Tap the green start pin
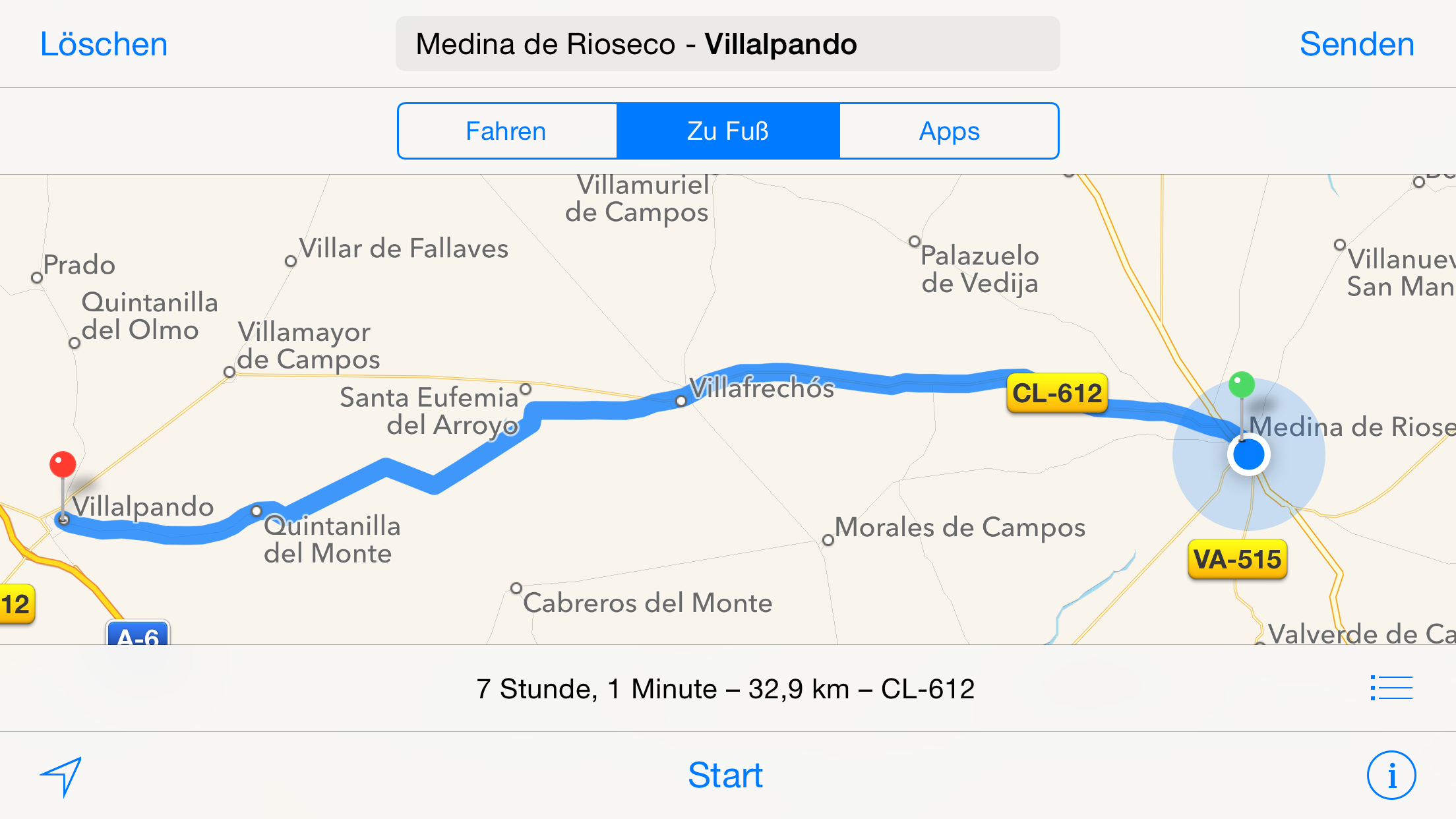Viewport: 1456px width, 819px height. [1242, 385]
